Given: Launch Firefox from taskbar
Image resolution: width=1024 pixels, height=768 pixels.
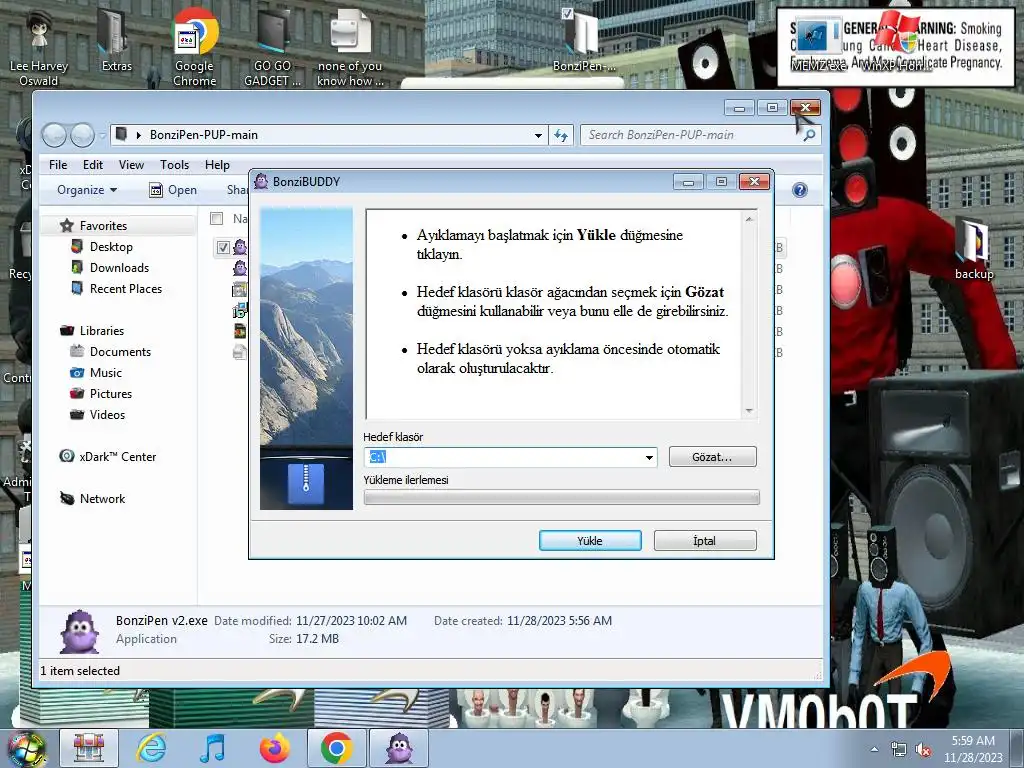Looking at the screenshot, I should (x=275, y=748).
